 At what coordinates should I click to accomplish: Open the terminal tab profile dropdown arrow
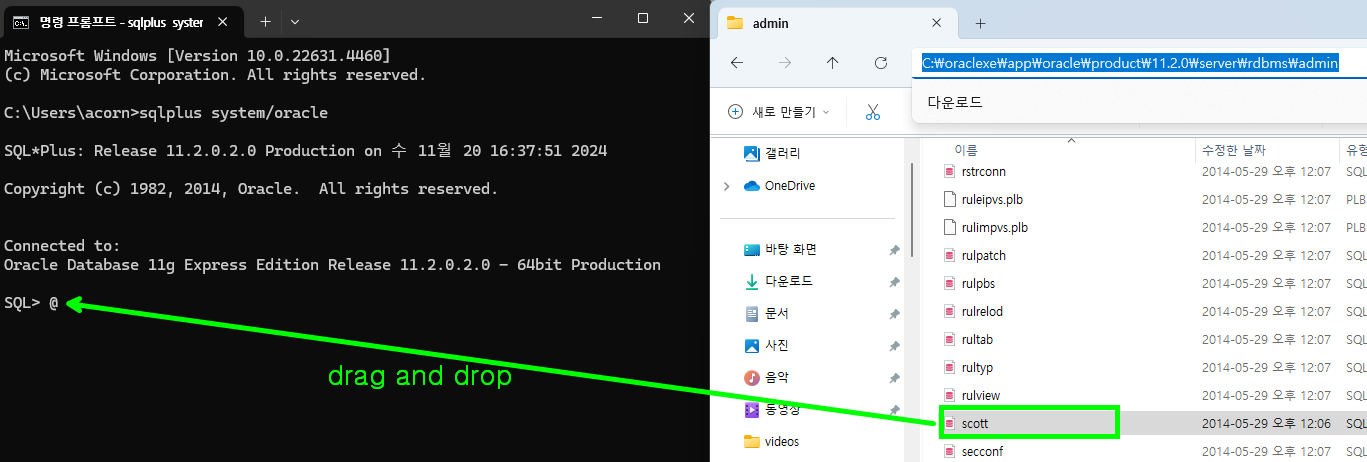(x=295, y=21)
